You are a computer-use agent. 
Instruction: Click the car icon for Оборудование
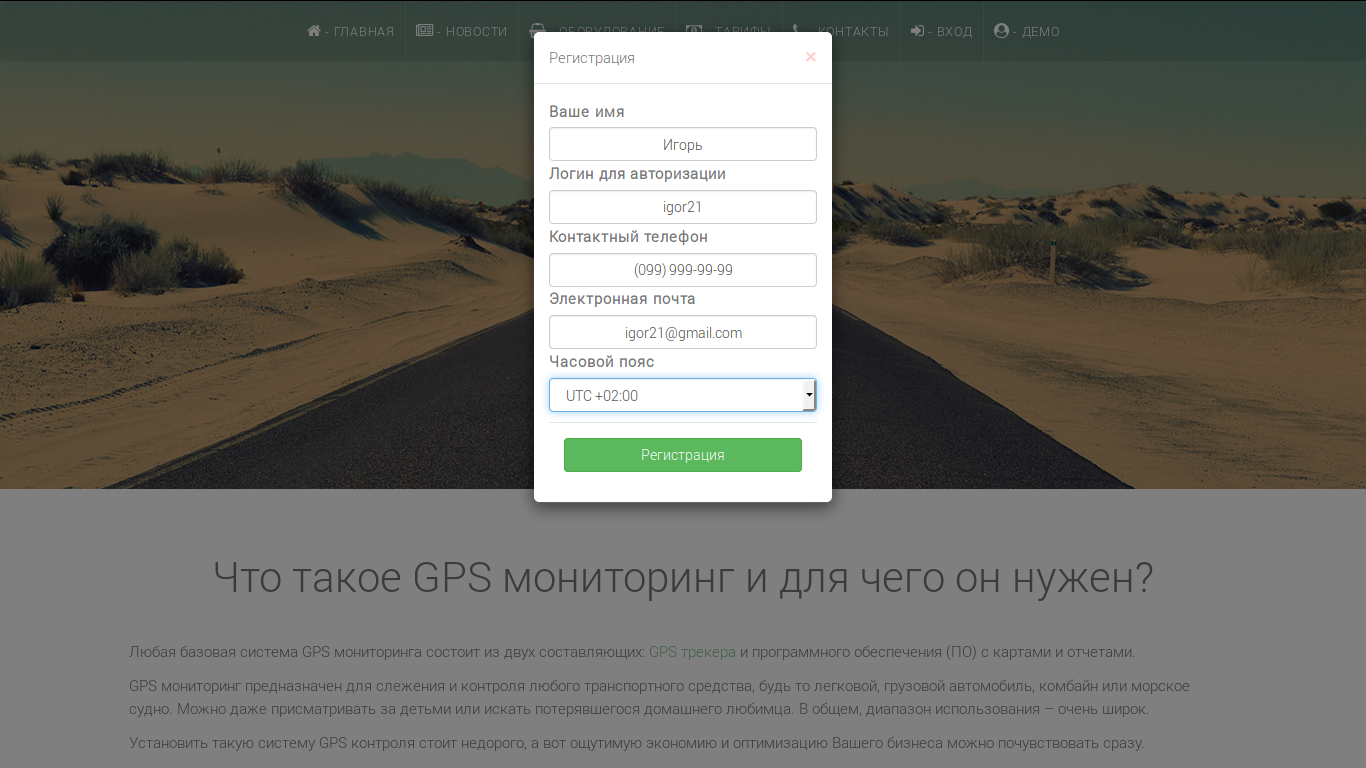click(x=537, y=30)
